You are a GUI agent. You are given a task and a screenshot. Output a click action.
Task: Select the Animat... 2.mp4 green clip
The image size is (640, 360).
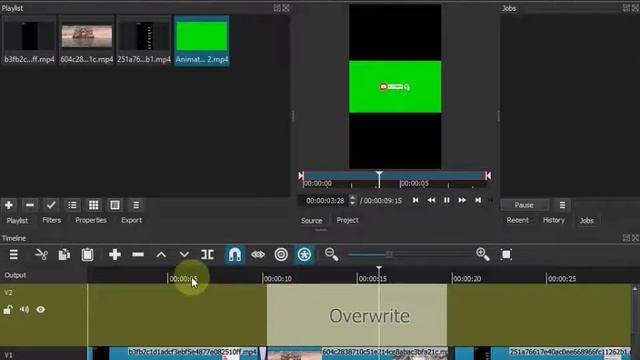pos(202,40)
